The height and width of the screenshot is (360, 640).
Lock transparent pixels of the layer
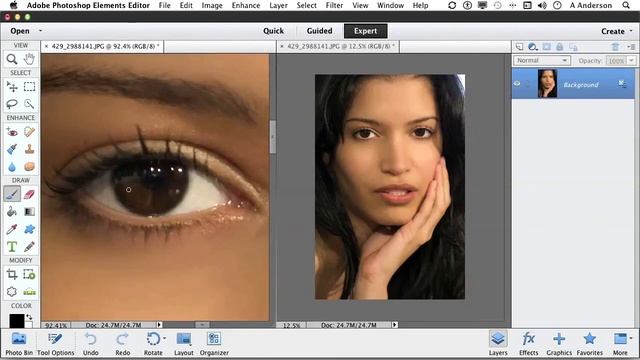click(573, 47)
